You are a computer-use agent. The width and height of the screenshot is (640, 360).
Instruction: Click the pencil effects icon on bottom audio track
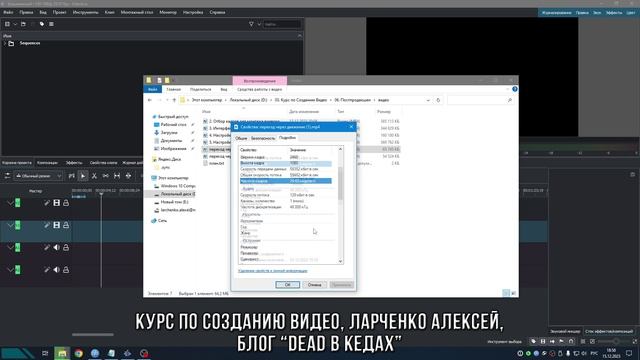point(47,270)
